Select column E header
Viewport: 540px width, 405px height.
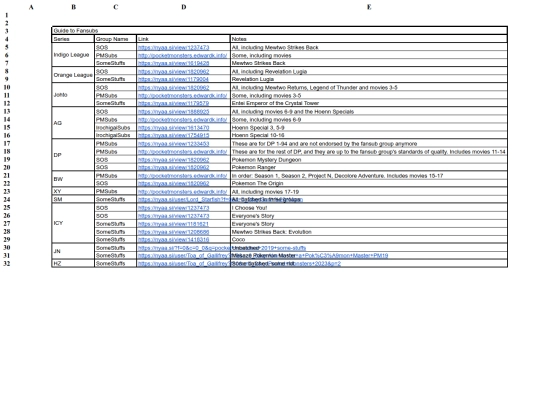click(369, 7)
